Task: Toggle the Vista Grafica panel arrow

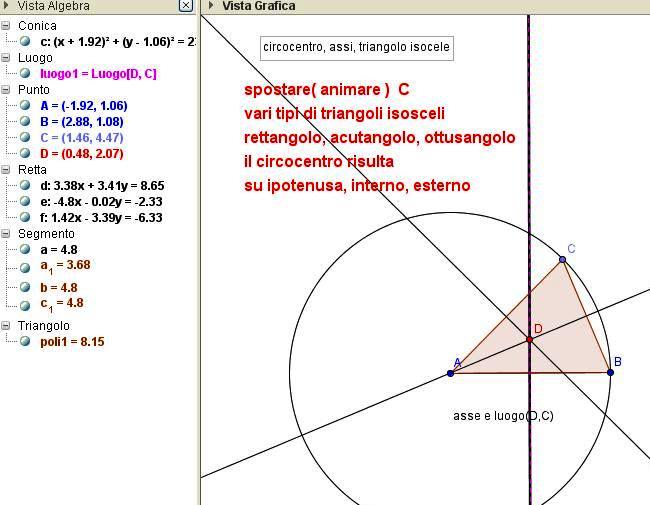Action: click(211, 5)
